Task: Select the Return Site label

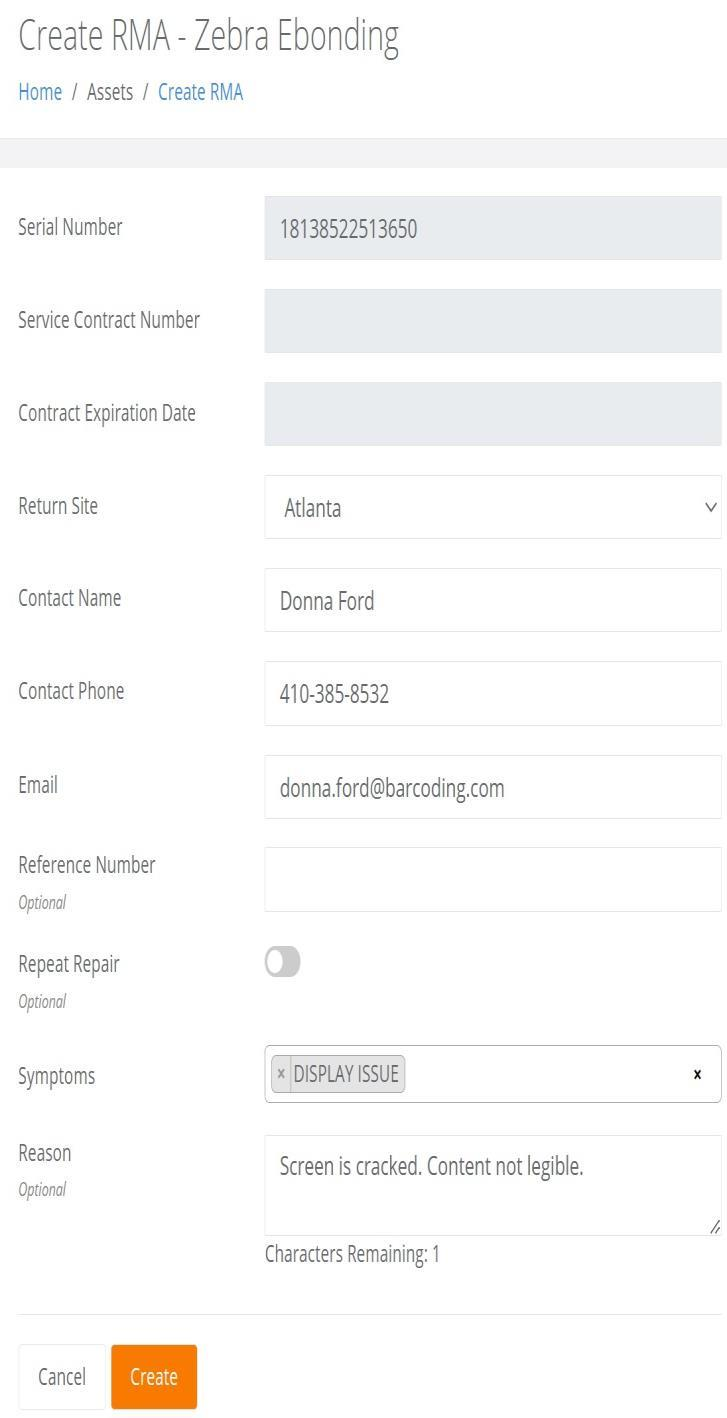Action: tap(58, 506)
